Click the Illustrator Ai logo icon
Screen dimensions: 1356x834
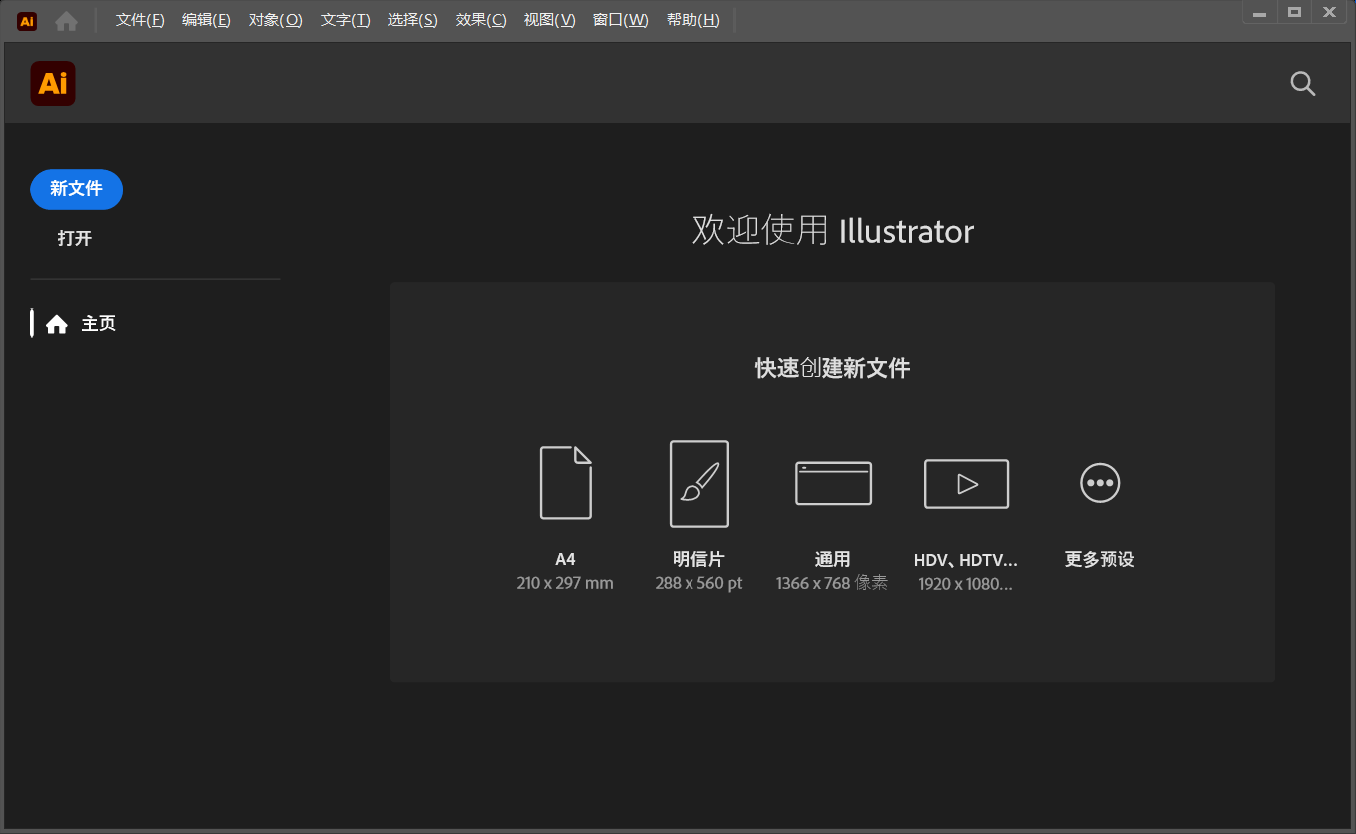[52, 83]
